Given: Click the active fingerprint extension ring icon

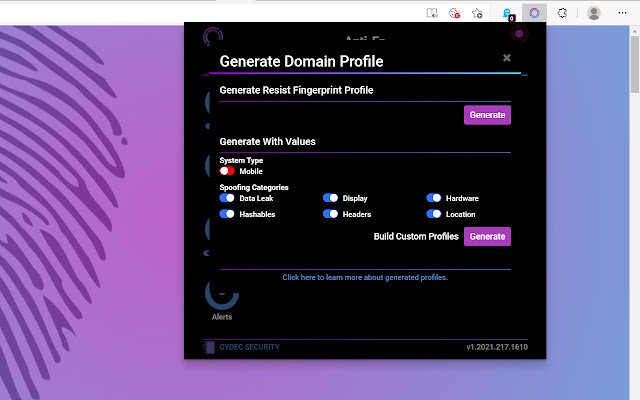Looking at the screenshot, I should [x=535, y=13].
